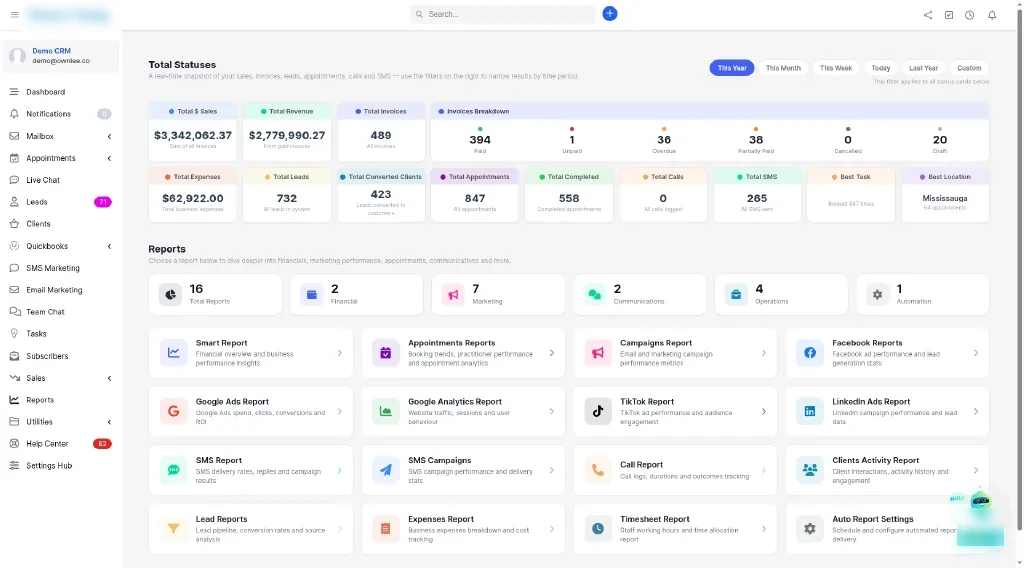
Task: Click the Timesheet Report clock icon
Action: 598,529
